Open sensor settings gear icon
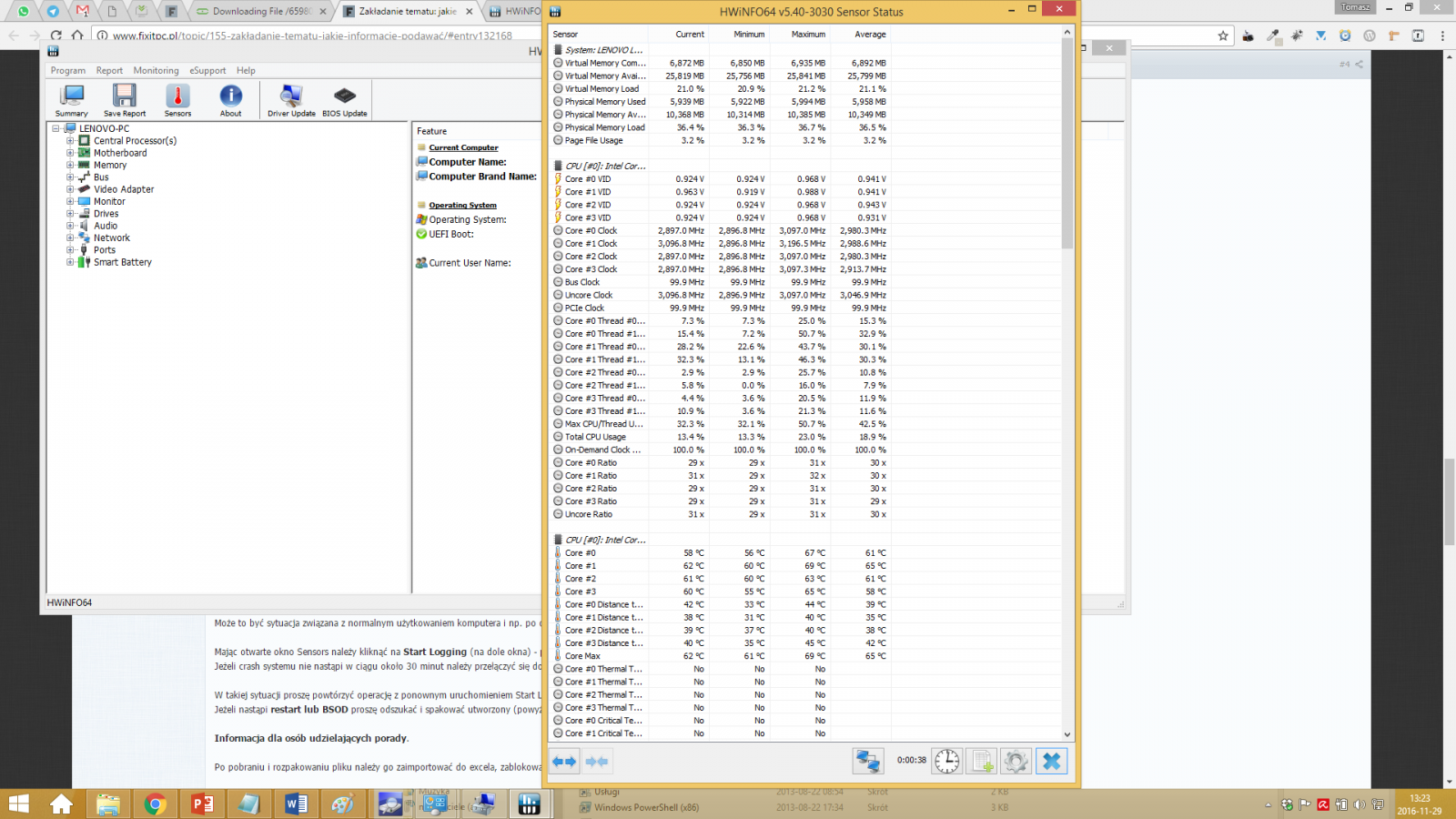1456x819 pixels. (x=1016, y=761)
